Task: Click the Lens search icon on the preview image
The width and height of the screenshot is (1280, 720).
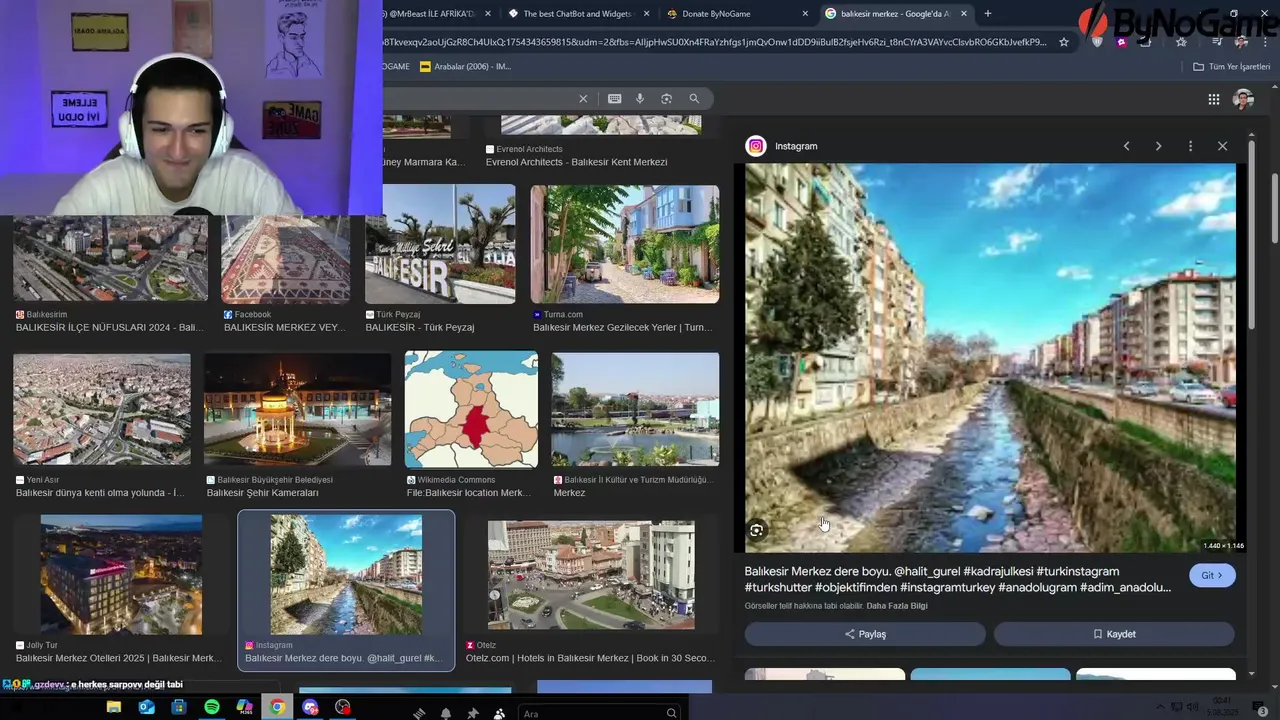Action: 757,530
